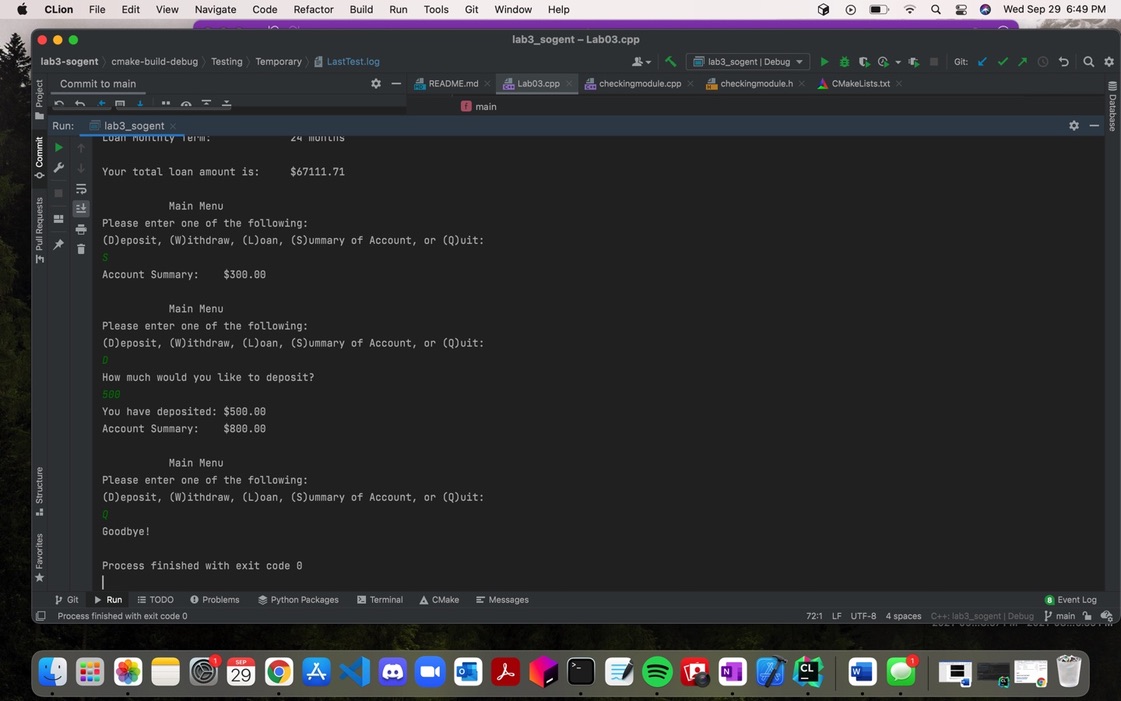
Task: Change line separator LF in status bar
Action: click(836, 616)
